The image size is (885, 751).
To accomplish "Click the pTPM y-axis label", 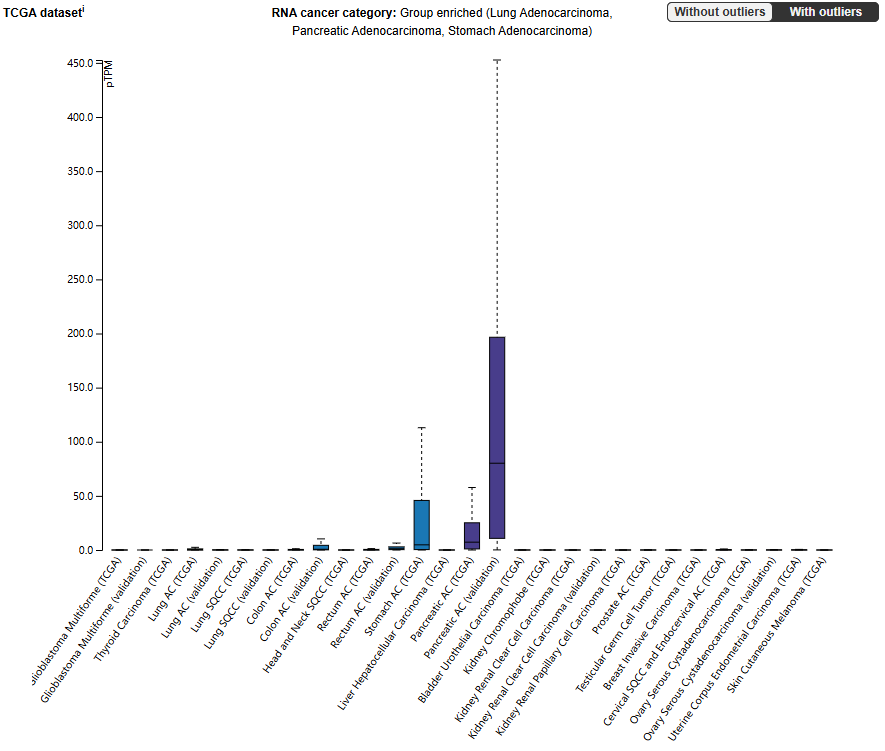I will pyautogui.click(x=109, y=75).
